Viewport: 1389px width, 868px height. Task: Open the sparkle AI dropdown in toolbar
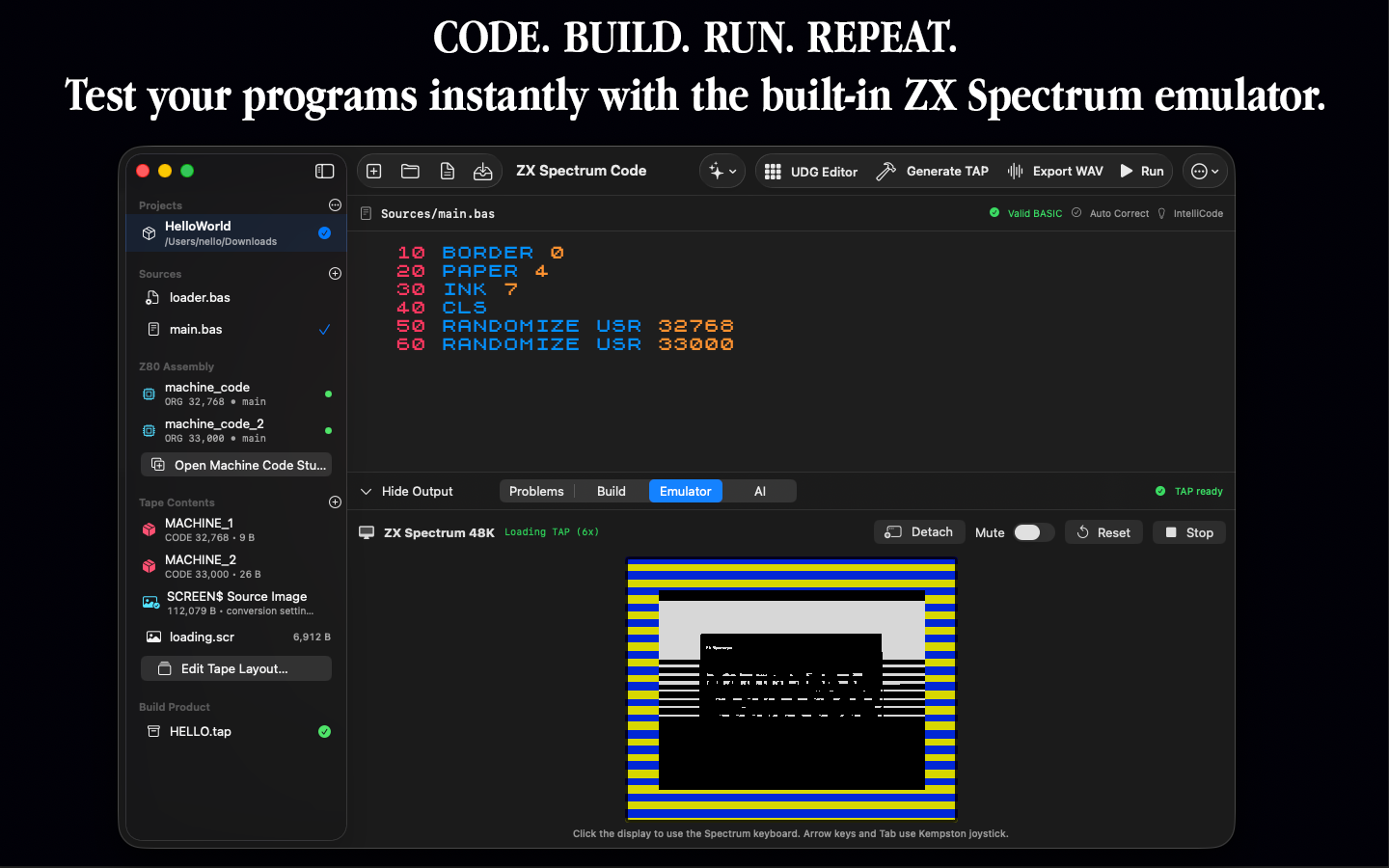pyautogui.click(x=722, y=171)
